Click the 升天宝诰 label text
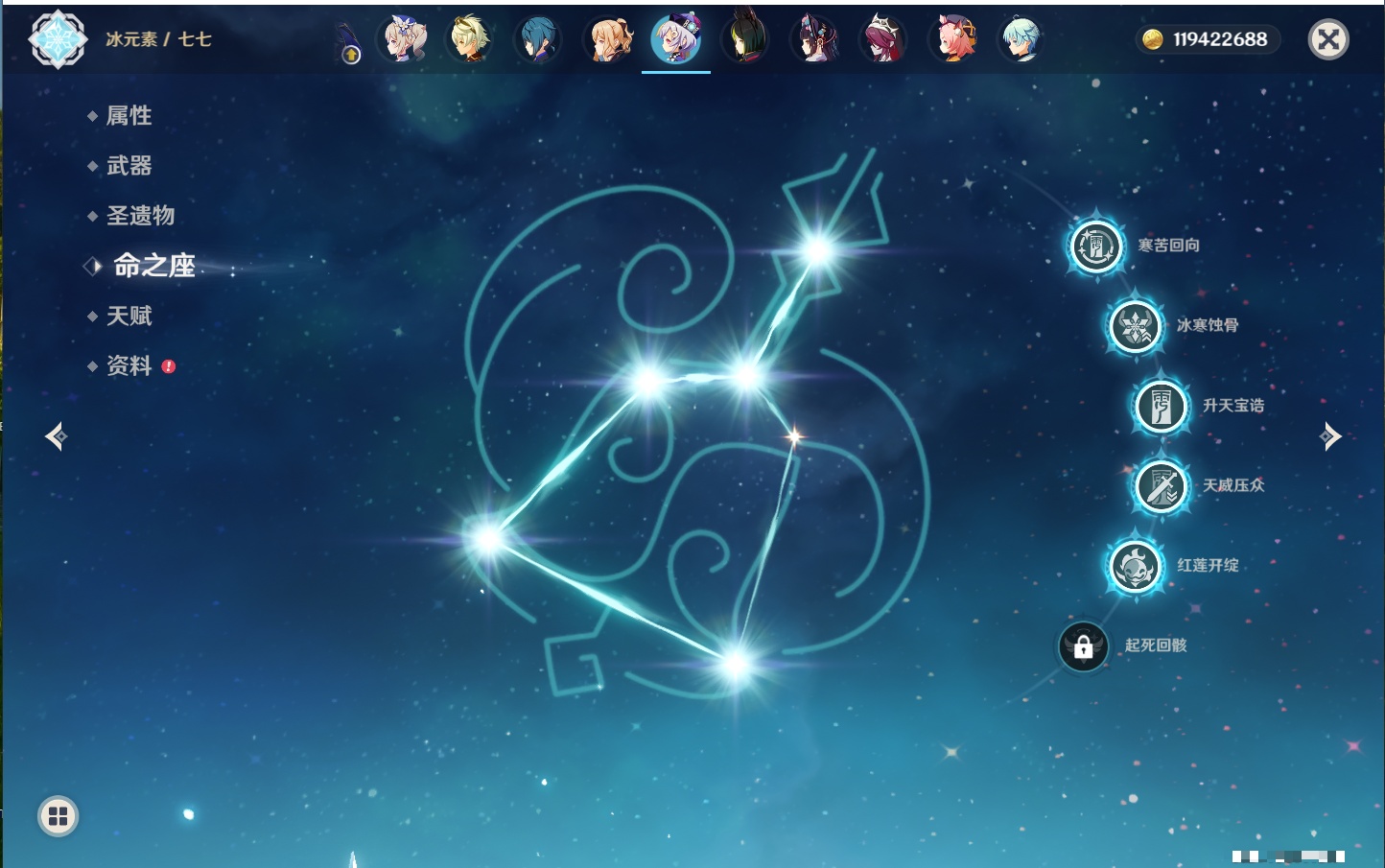The height and width of the screenshot is (868, 1385). pyautogui.click(x=1233, y=406)
